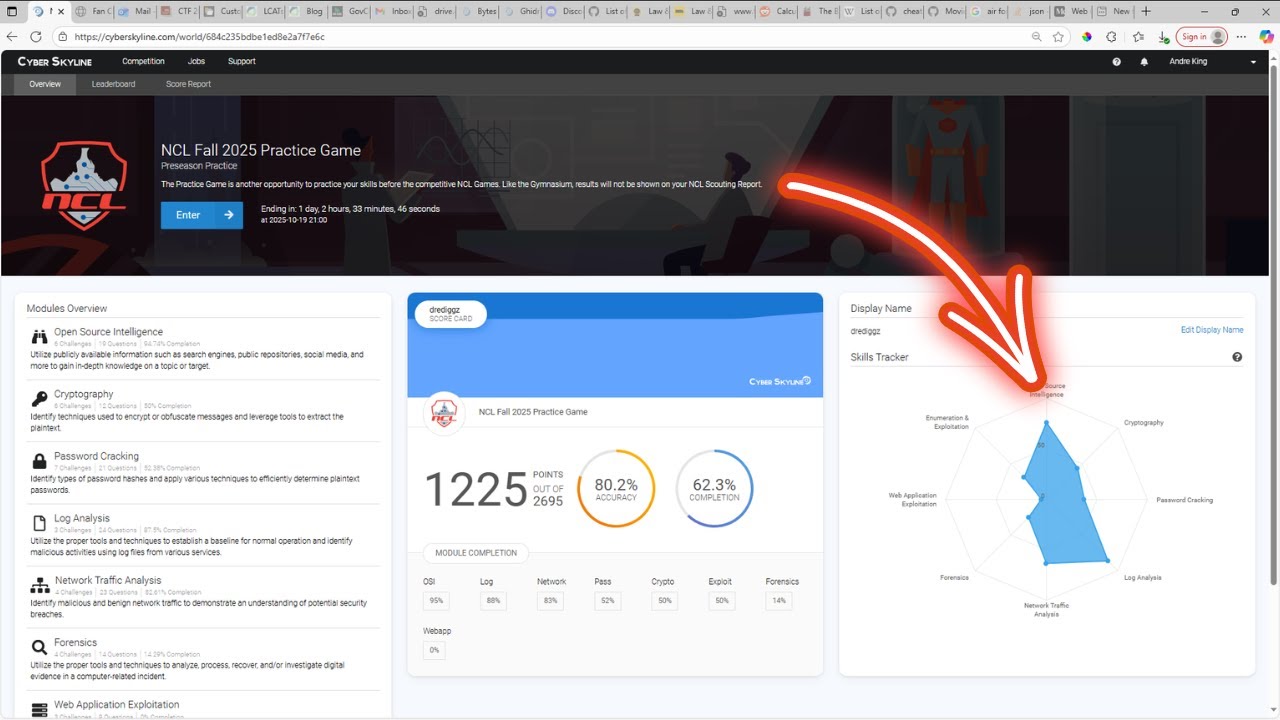Click the document icon beside Log Analysis
This screenshot has height=720, width=1280.
point(39,523)
